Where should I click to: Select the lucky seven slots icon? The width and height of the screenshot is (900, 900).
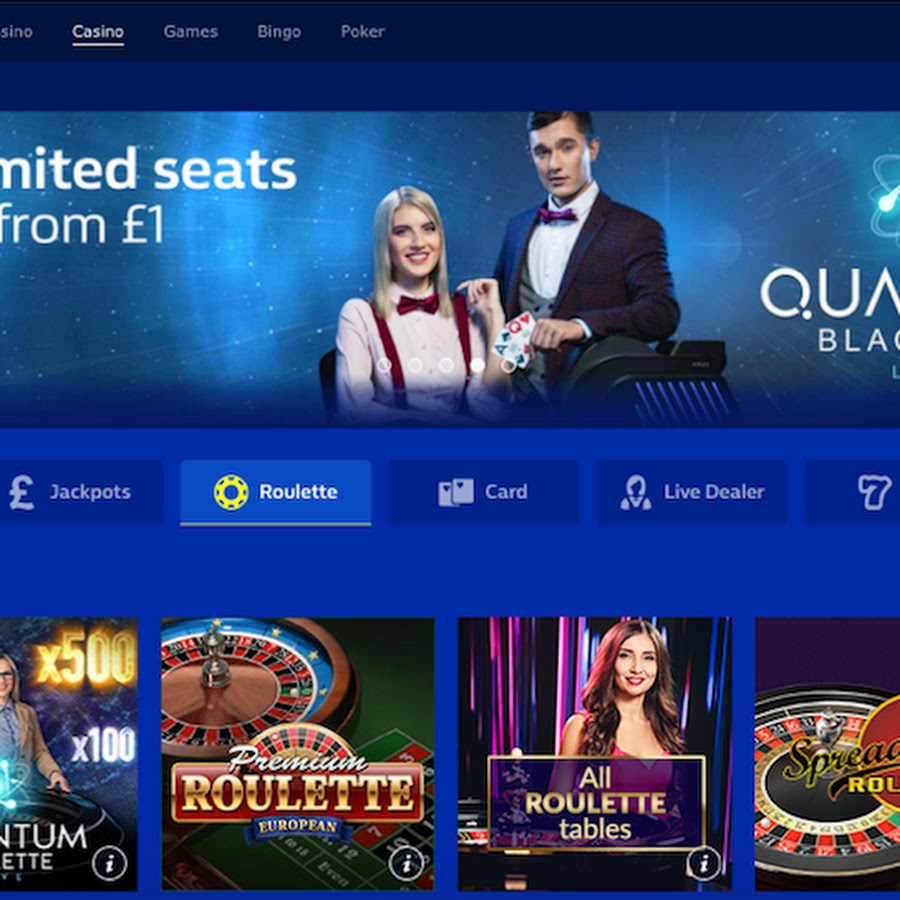coord(874,492)
